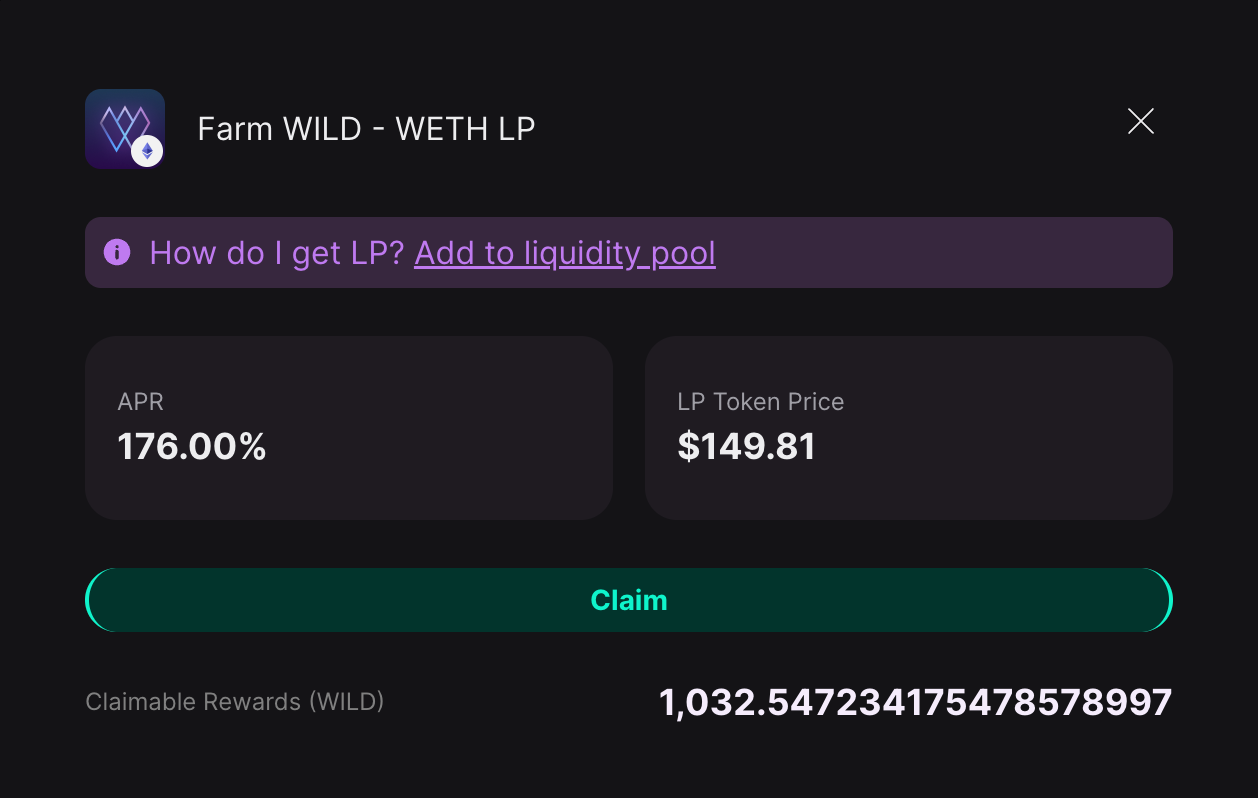
Task: Click the LP Token Price card
Action: [x=909, y=427]
